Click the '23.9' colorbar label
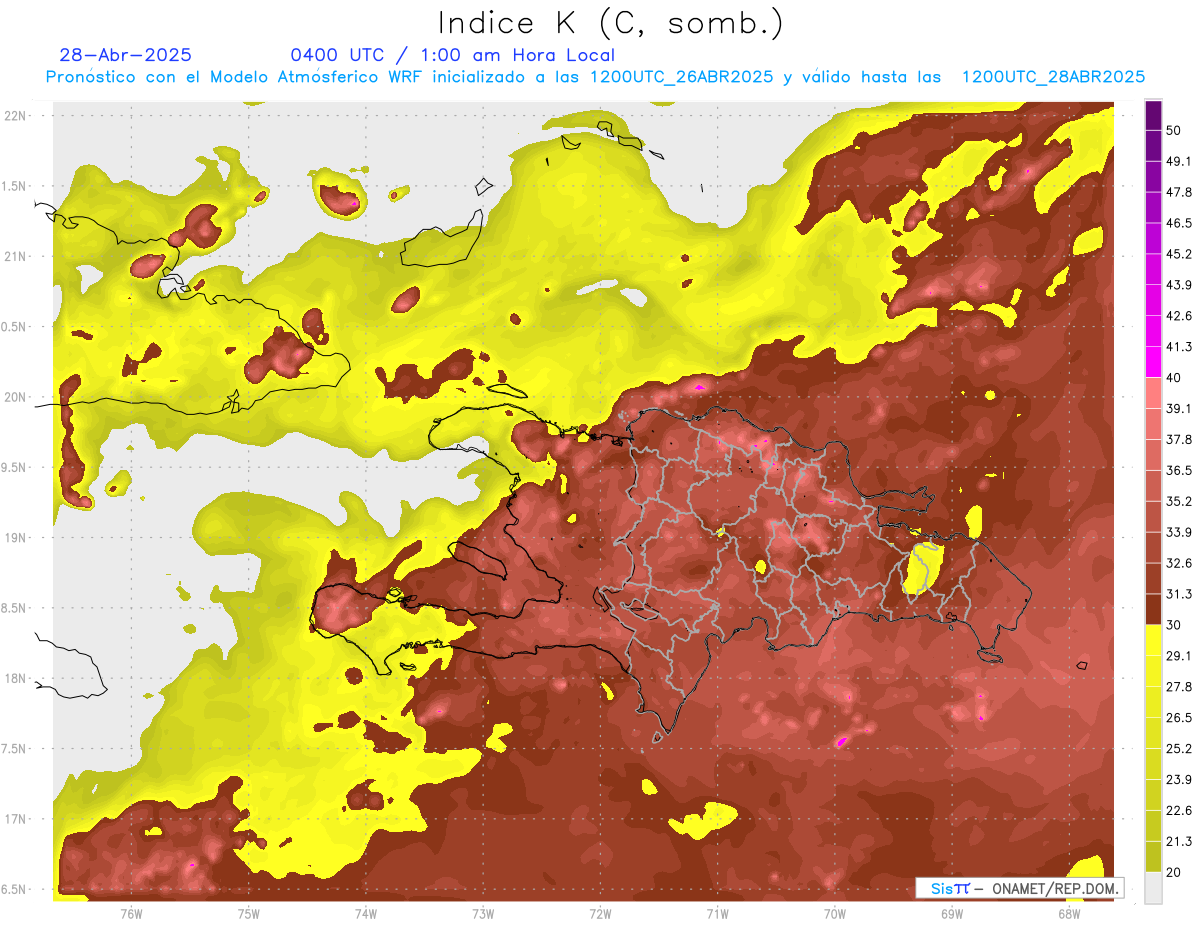 tap(1179, 780)
